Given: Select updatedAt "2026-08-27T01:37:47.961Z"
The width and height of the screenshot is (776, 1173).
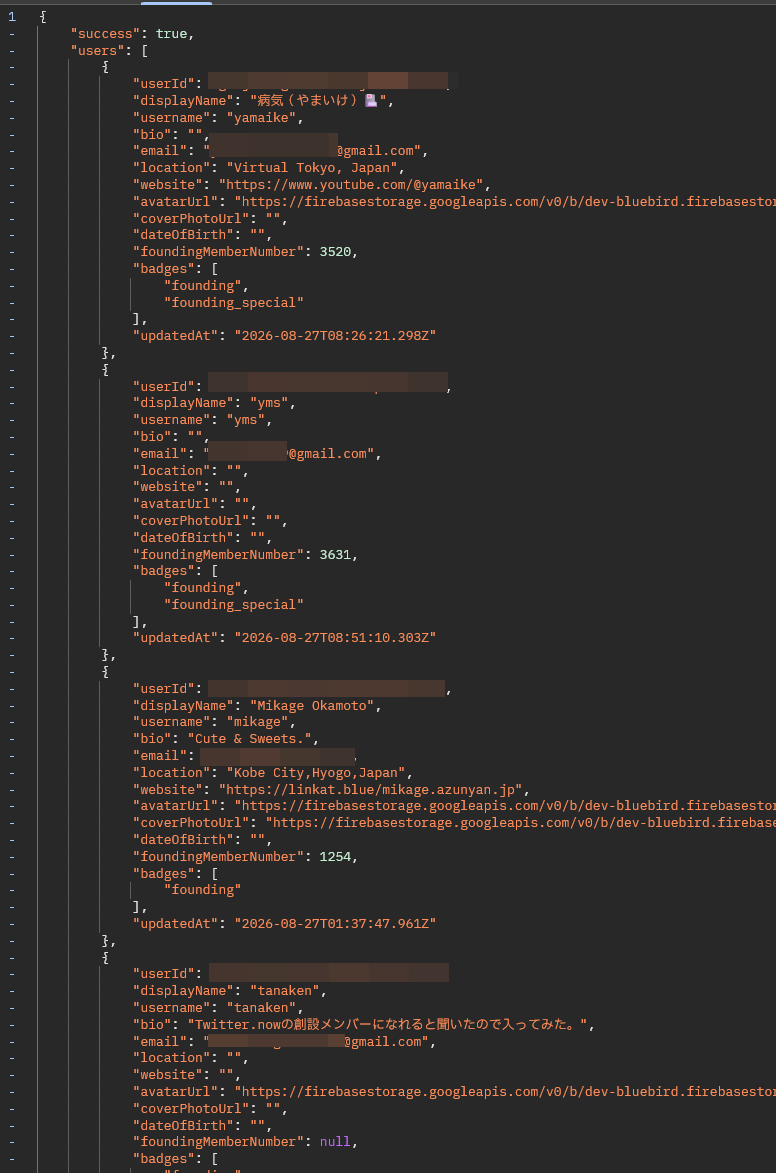Looking at the screenshot, I should pyautogui.click(x=335, y=924).
